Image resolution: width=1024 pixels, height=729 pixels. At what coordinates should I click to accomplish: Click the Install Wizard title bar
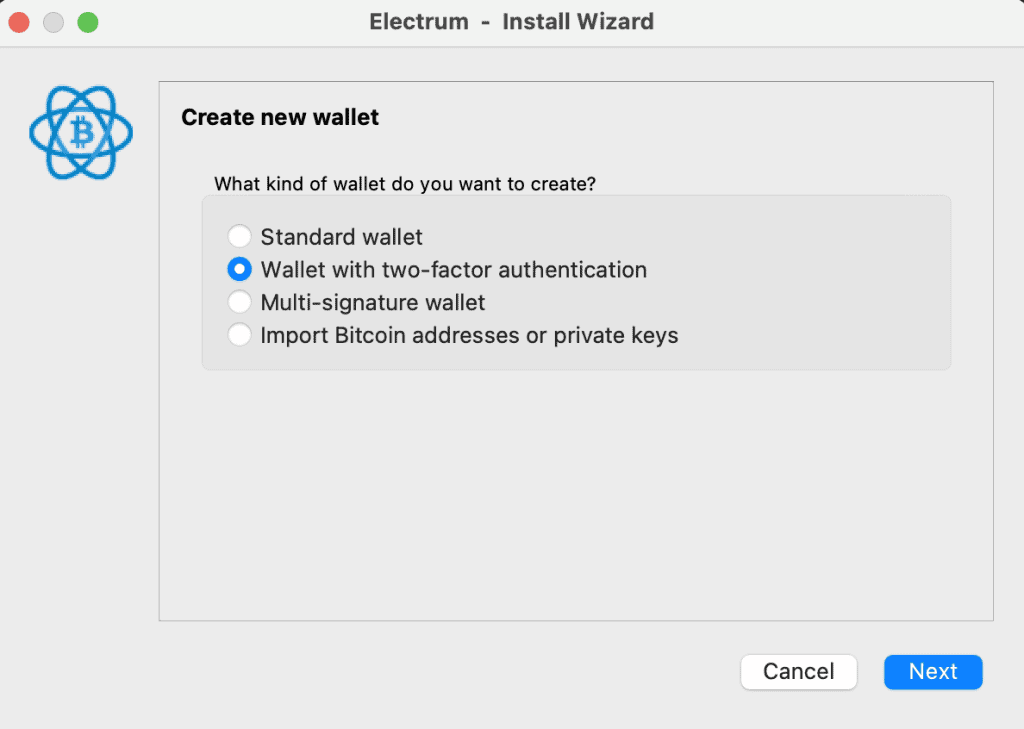pos(512,21)
